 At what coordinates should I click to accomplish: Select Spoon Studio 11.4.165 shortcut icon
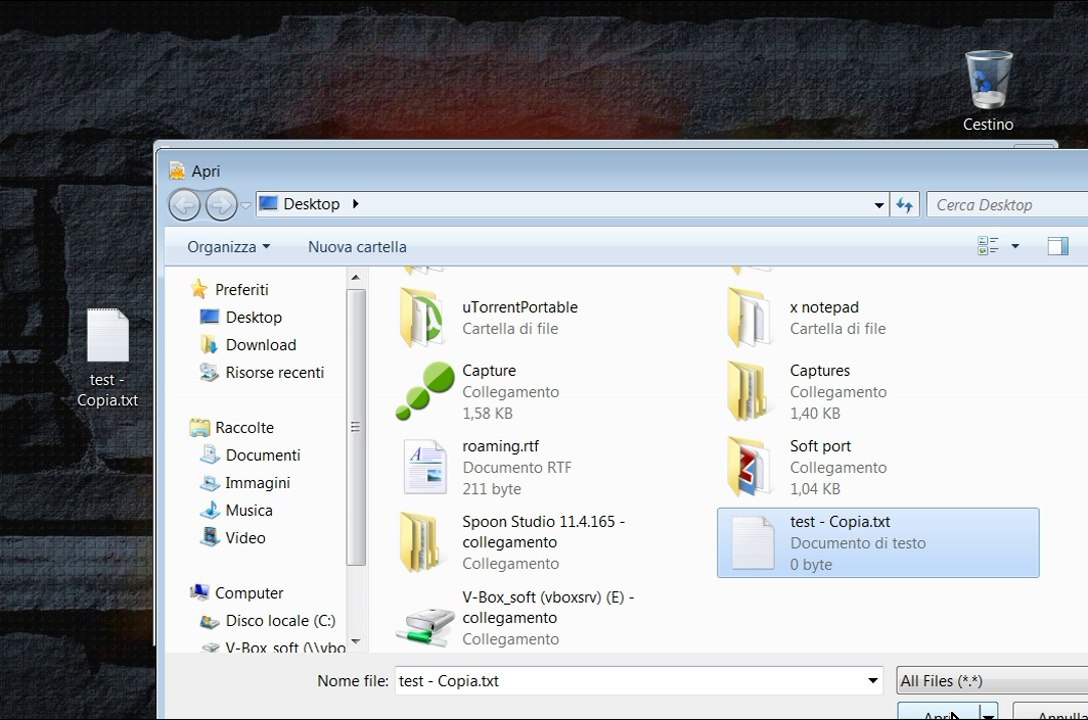[x=420, y=542]
